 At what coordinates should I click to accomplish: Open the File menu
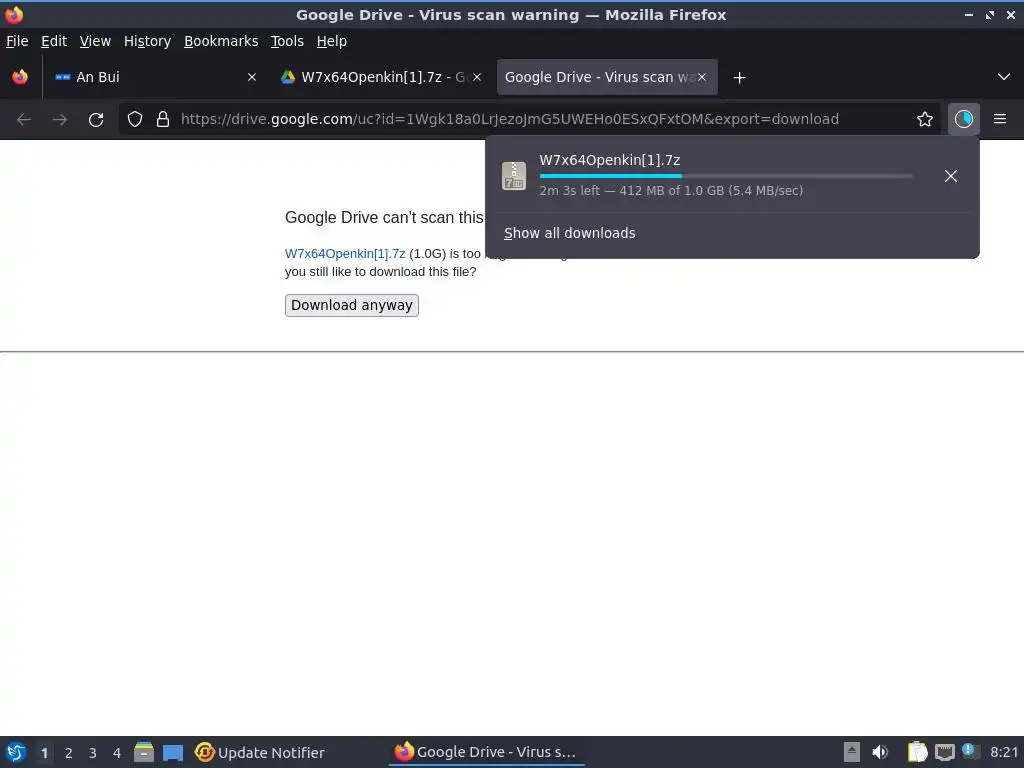(x=17, y=41)
